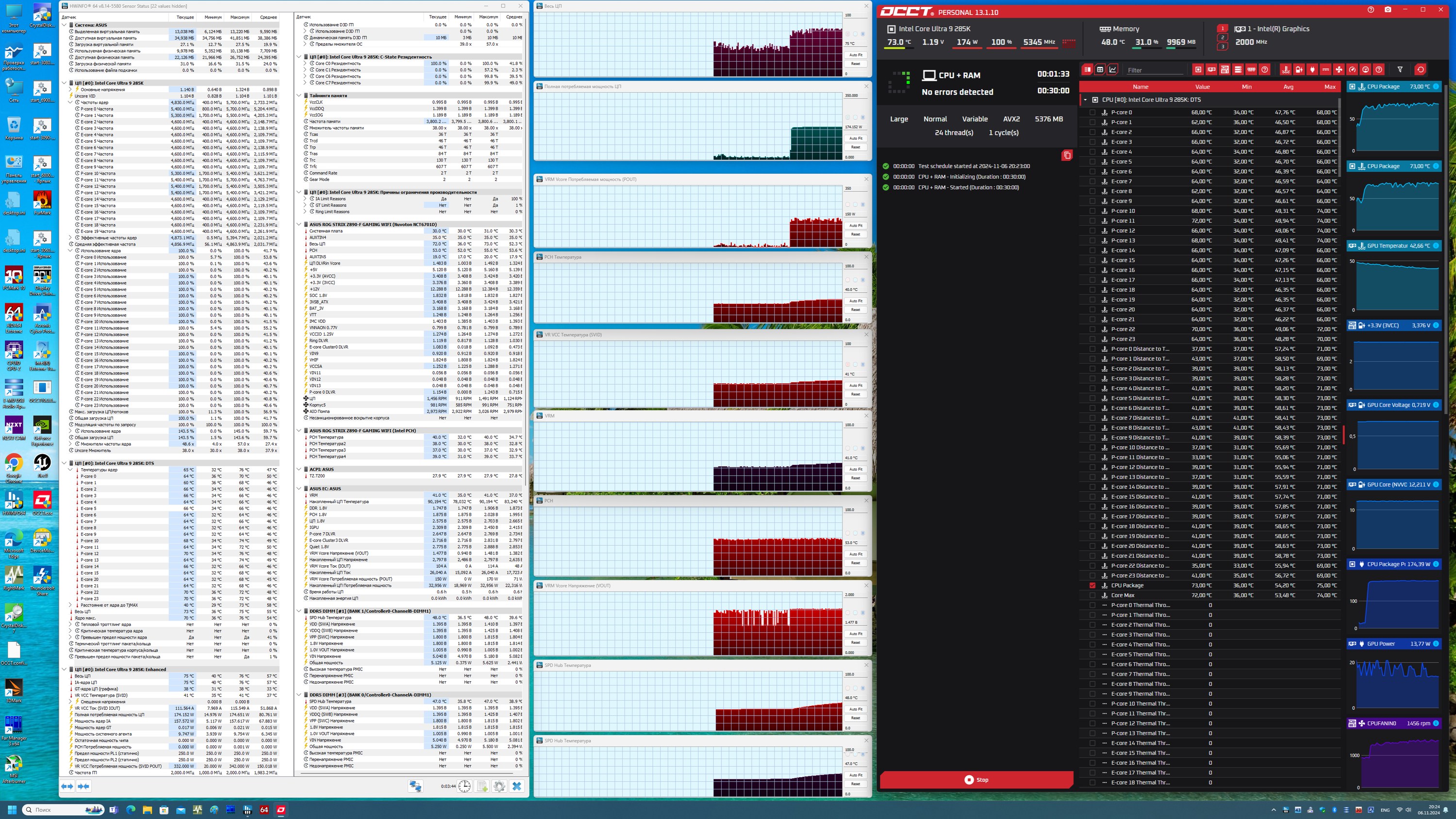
Task: Click the OCCT monitoring reset icon
Action: [x=1421, y=69]
